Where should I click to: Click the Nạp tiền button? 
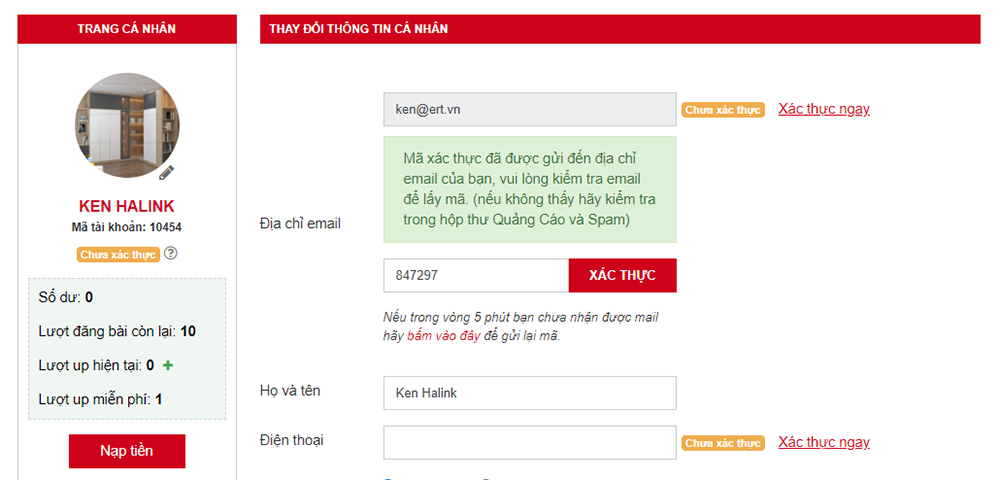click(x=127, y=451)
